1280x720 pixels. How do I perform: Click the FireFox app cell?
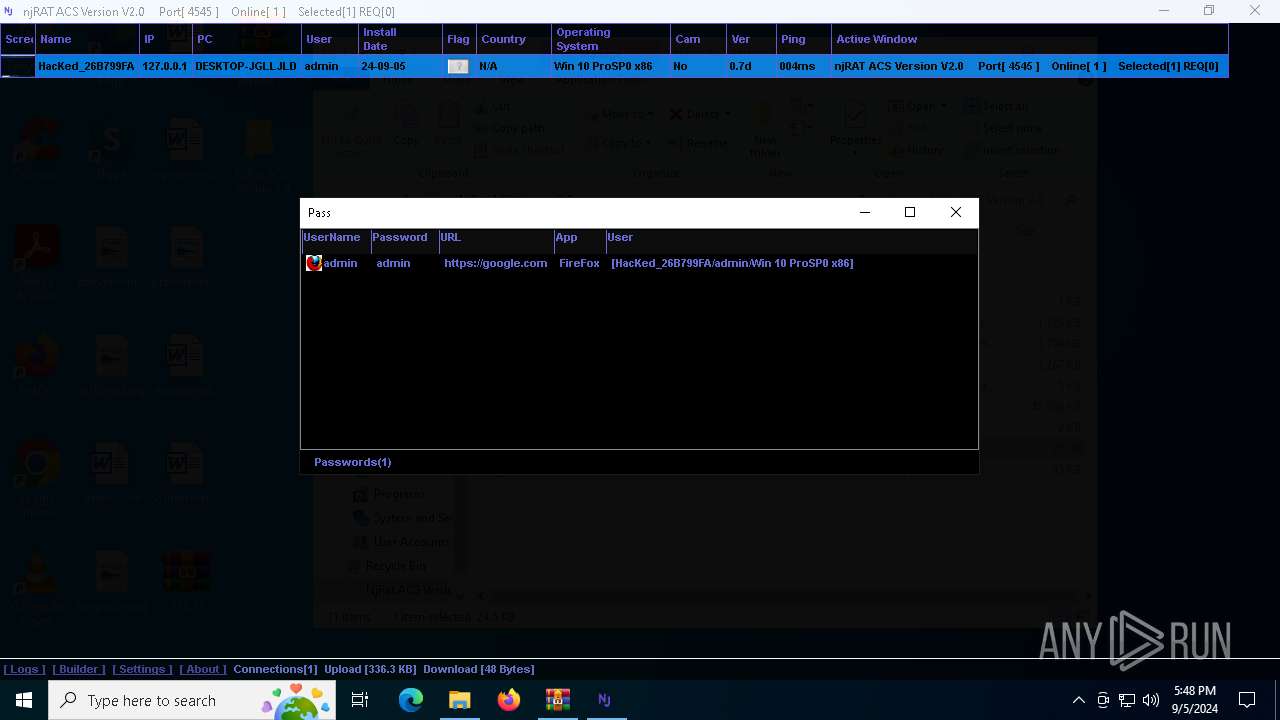pyautogui.click(x=579, y=263)
